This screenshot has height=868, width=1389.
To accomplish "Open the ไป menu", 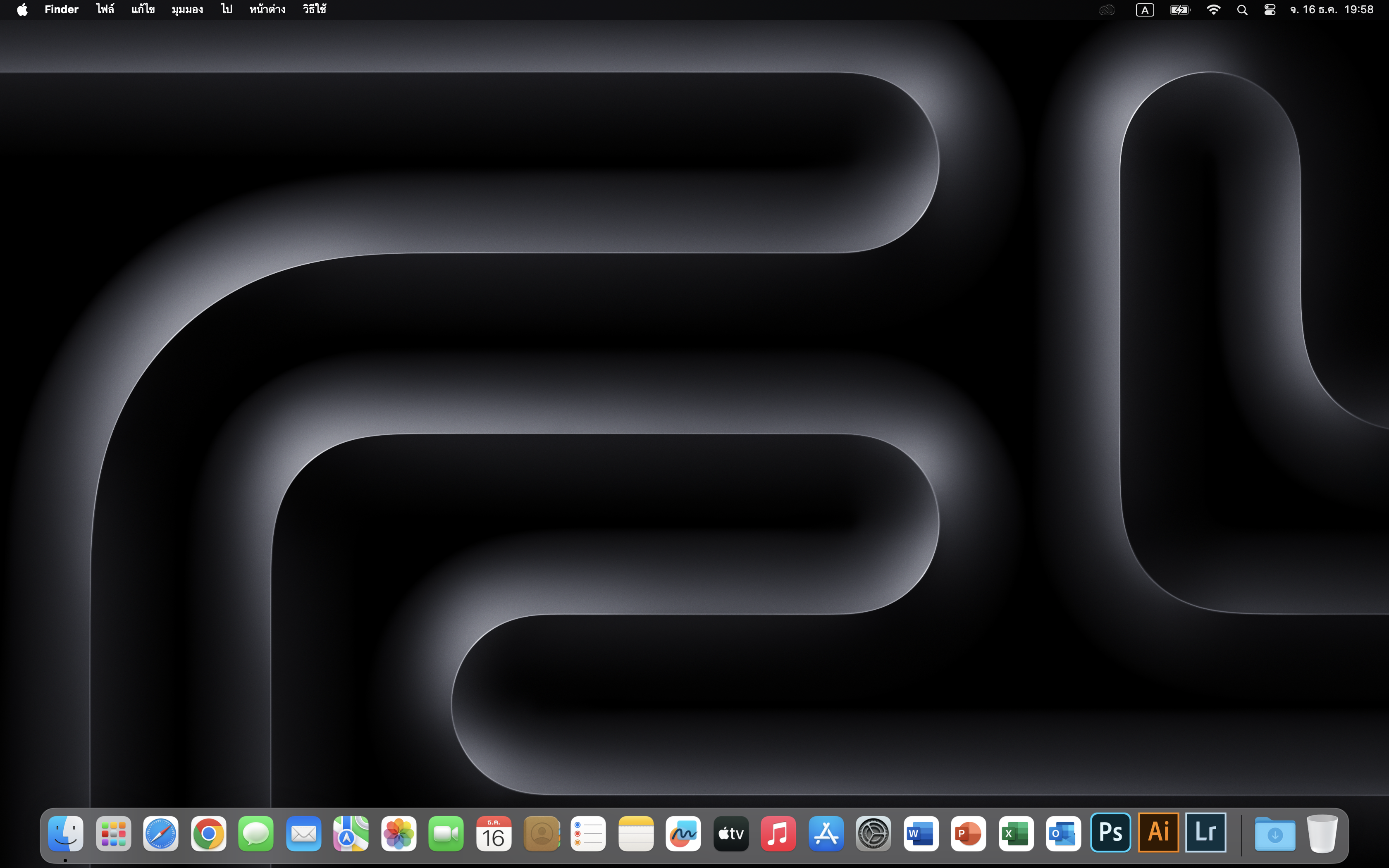I will [x=227, y=10].
